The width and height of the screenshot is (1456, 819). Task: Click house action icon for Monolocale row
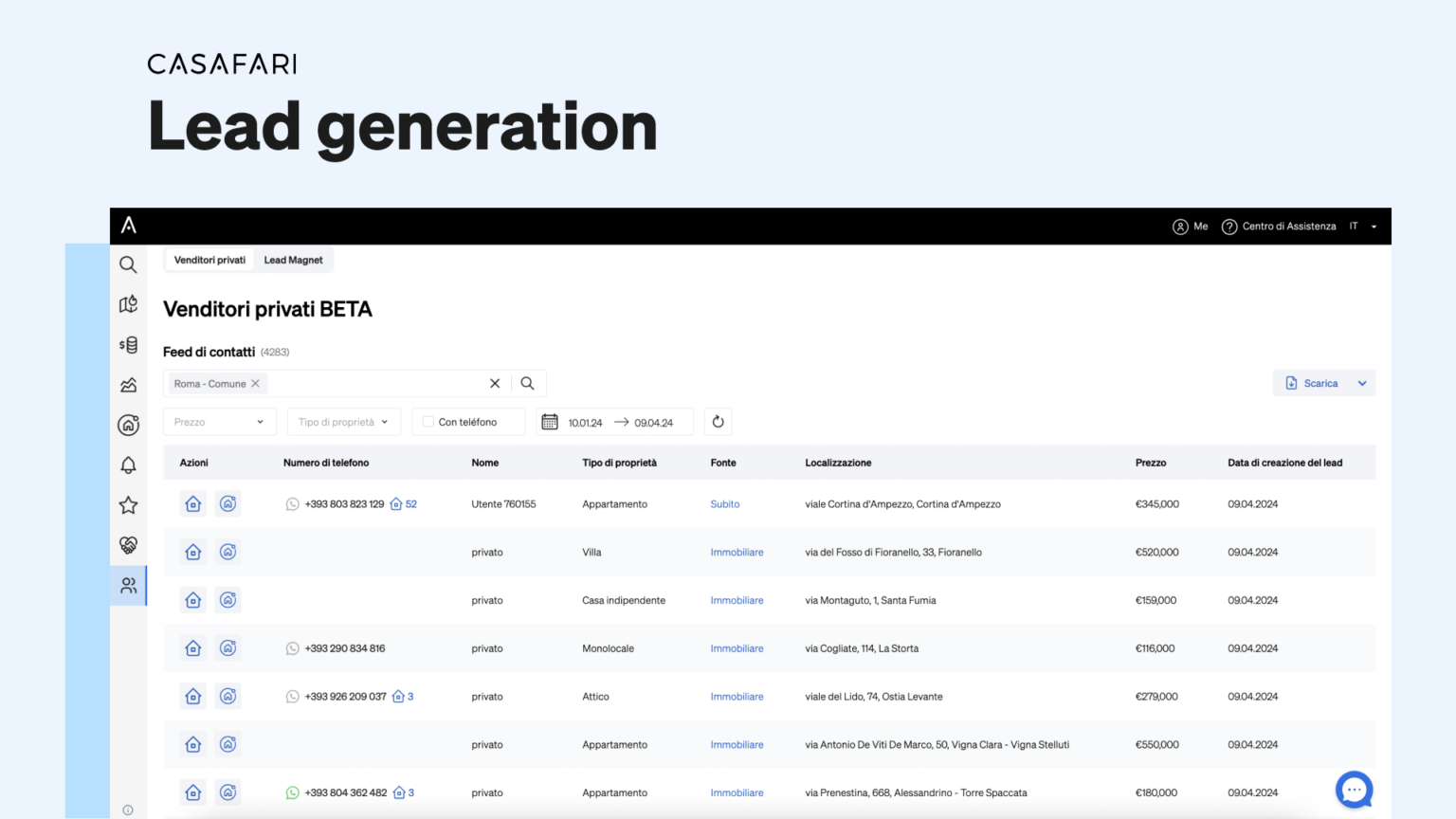click(x=193, y=648)
